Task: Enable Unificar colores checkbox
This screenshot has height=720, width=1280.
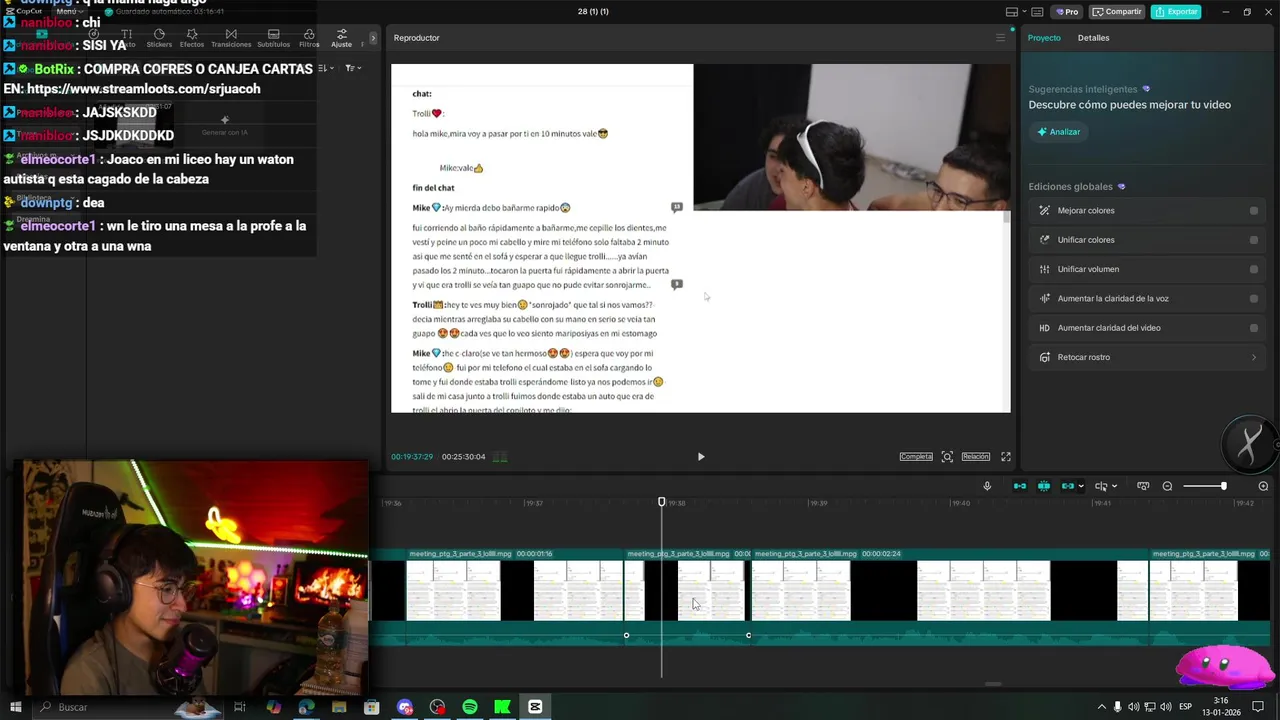Action: [1254, 240]
